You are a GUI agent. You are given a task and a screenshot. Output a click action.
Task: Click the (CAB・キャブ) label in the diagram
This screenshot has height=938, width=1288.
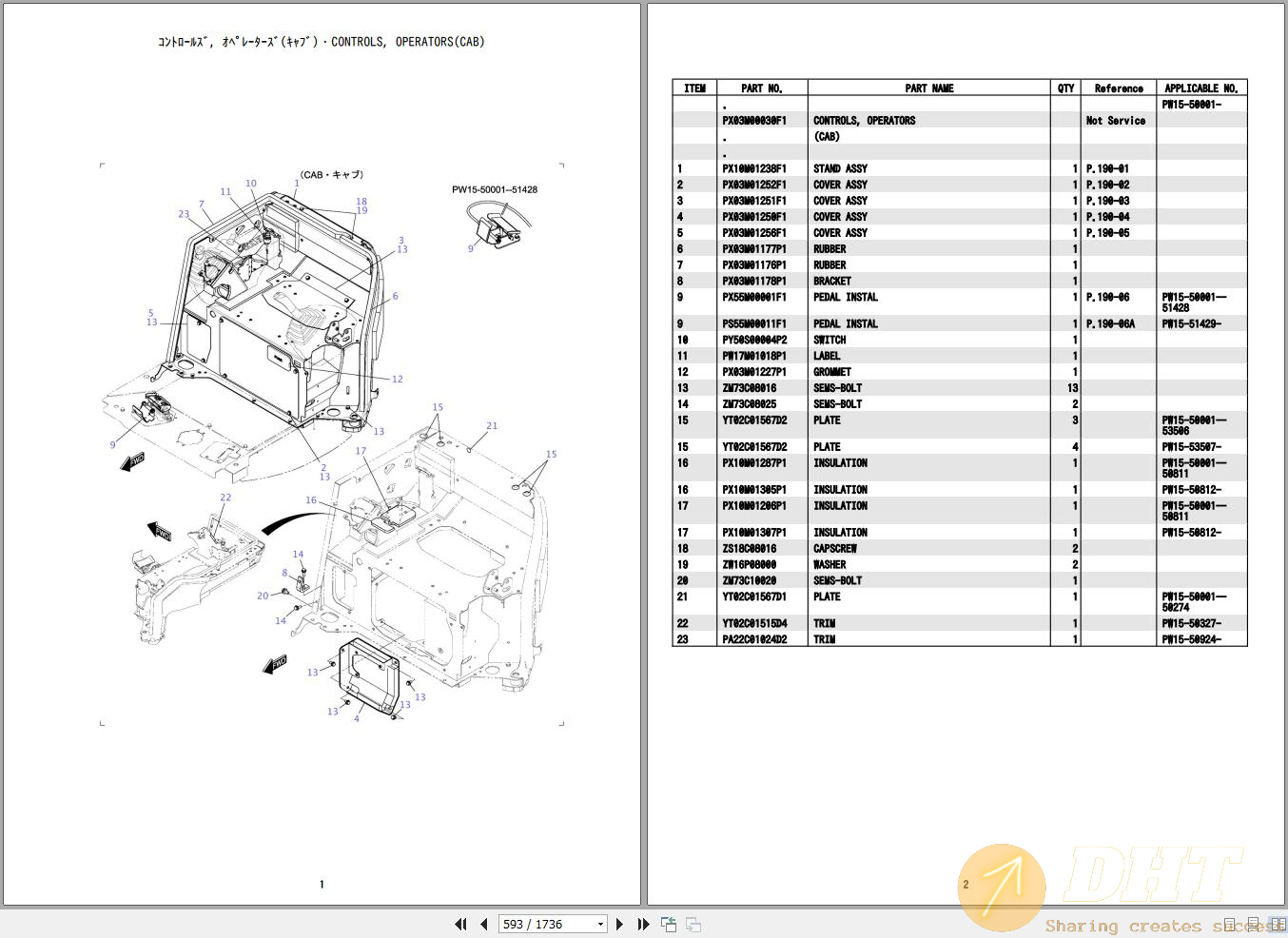tap(332, 175)
